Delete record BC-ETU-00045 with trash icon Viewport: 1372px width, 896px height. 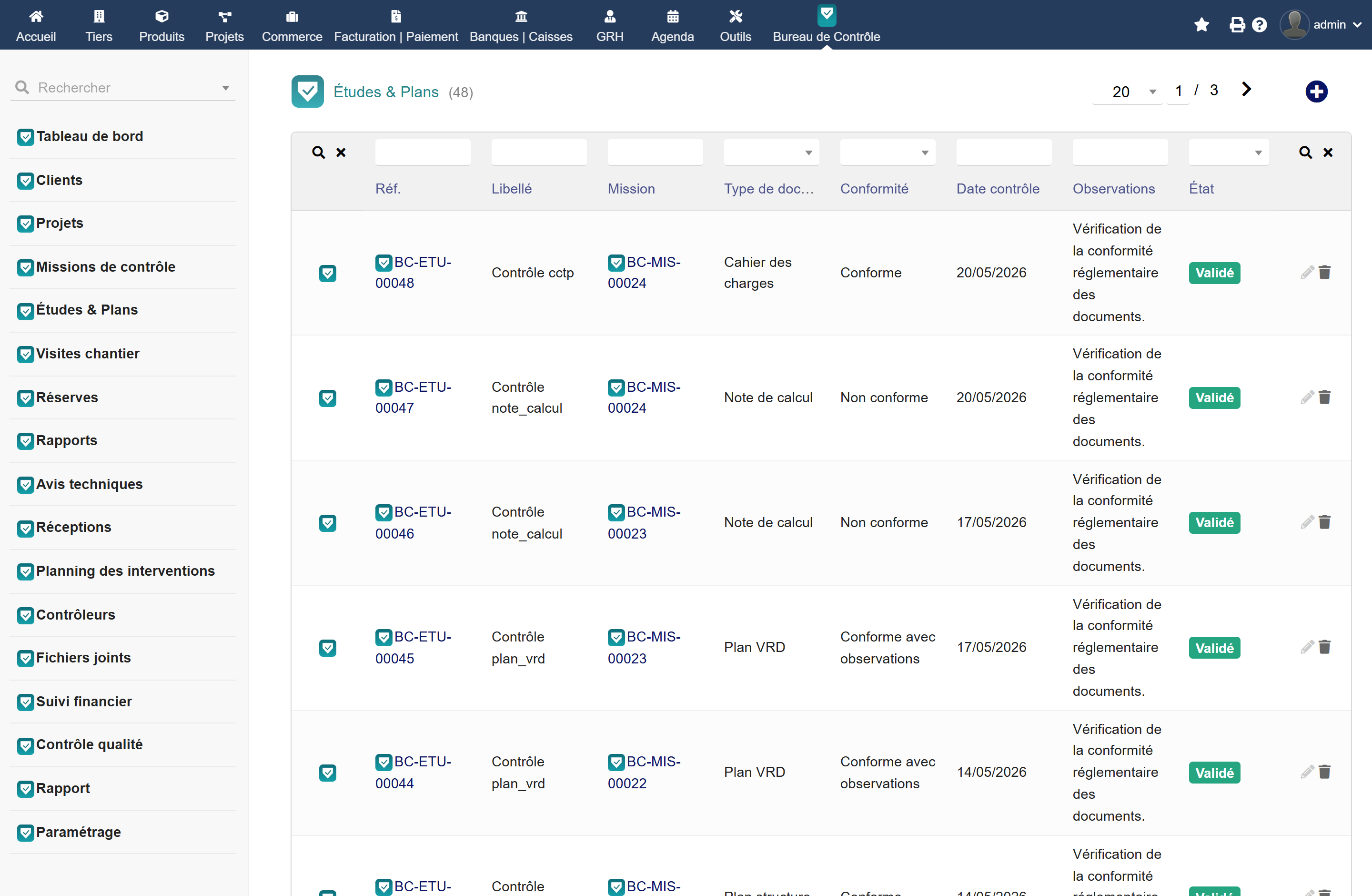point(1325,648)
